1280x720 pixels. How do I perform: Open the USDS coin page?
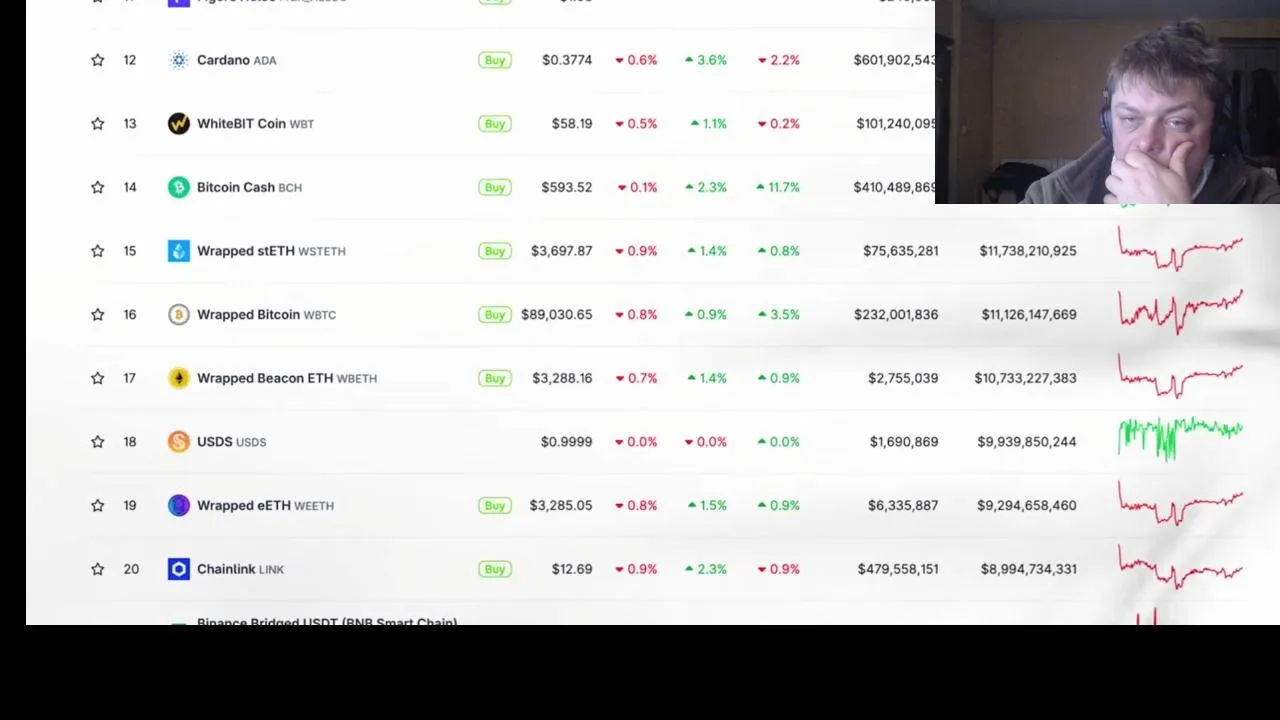(x=231, y=442)
